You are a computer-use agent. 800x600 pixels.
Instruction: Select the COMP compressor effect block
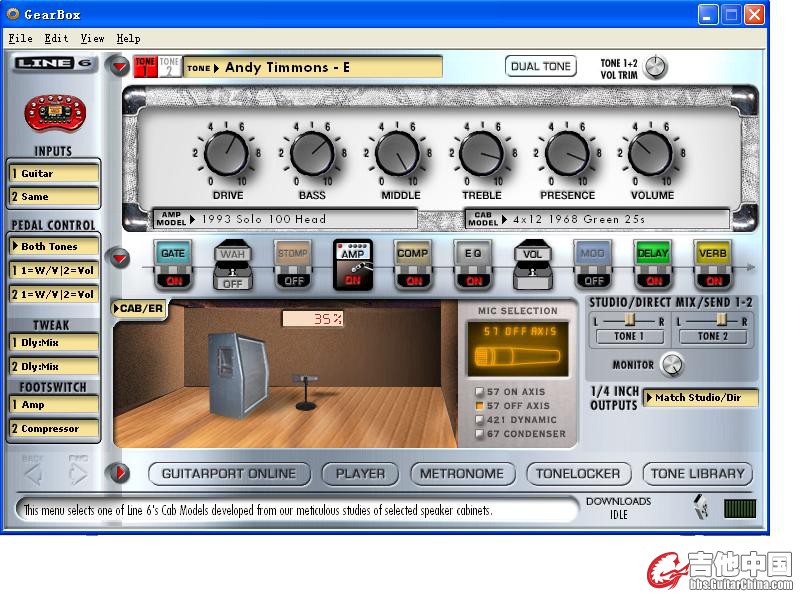(412, 256)
